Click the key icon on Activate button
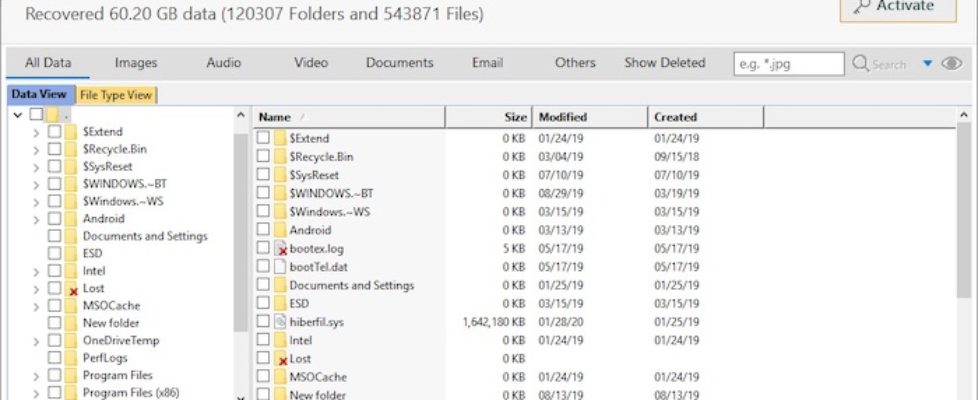Screen dimensions: 978x400 click(861, 6)
